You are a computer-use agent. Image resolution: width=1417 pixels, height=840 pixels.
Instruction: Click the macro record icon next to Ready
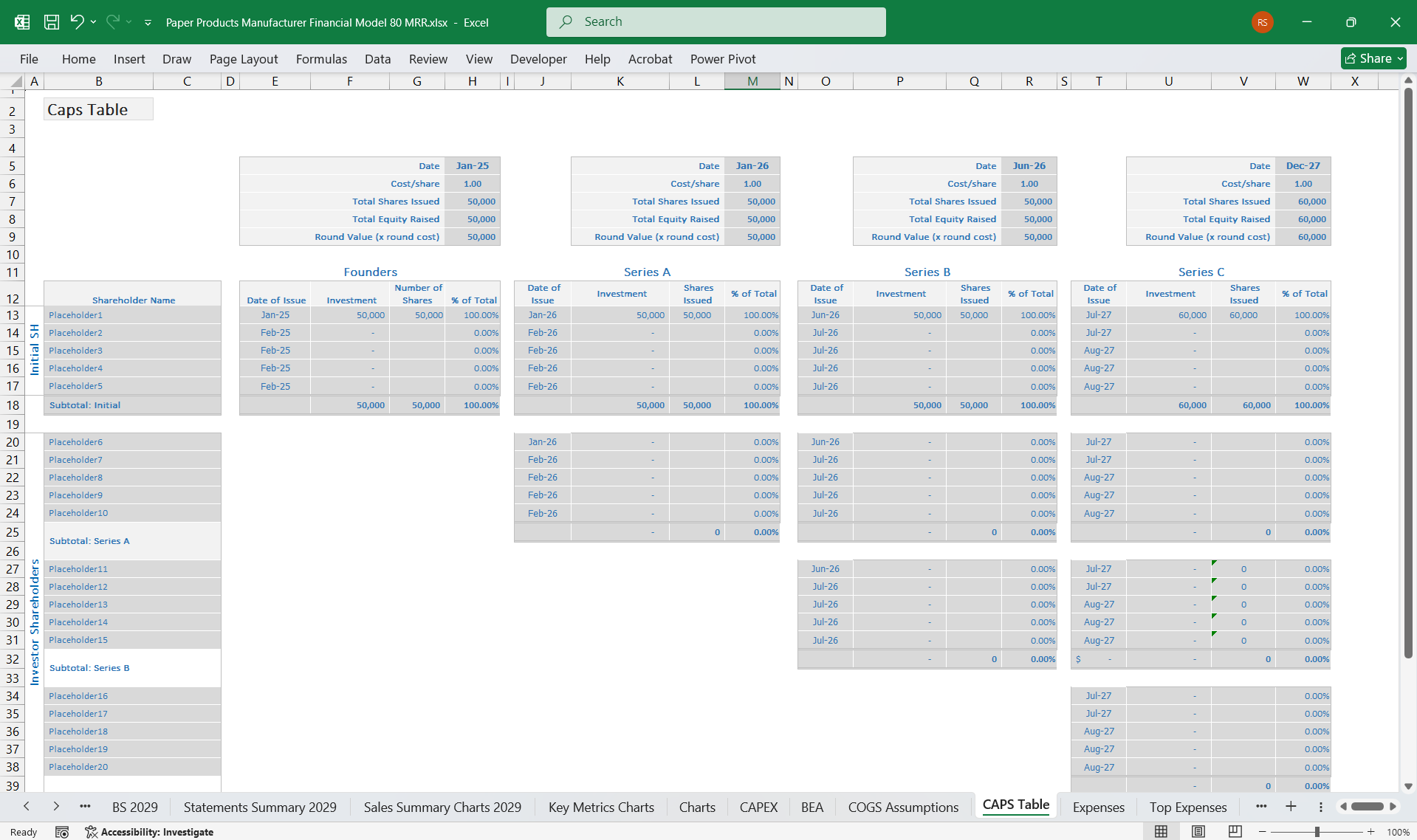[x=63, y=832]
